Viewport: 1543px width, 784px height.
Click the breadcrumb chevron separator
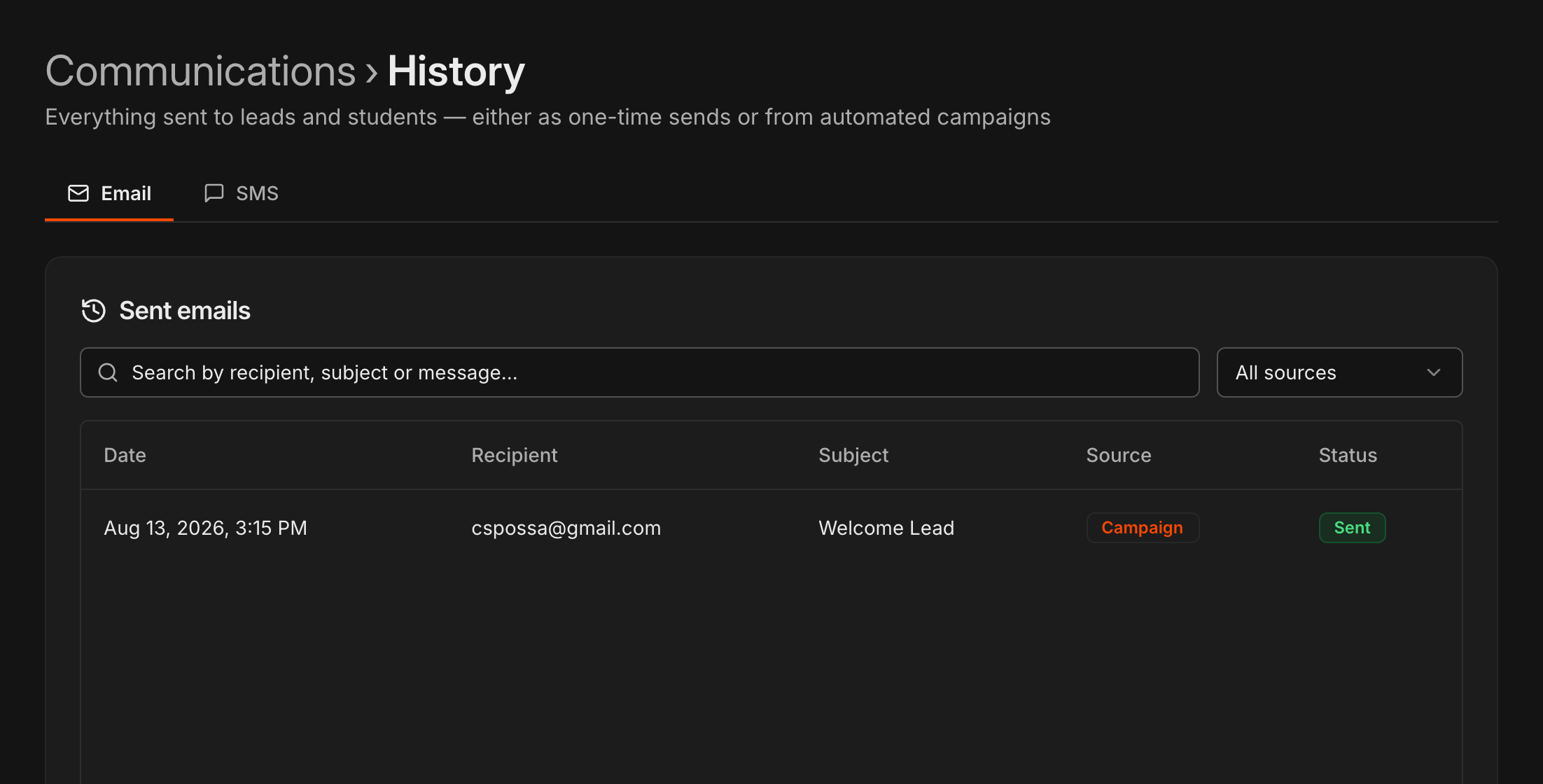(x=372, y=73)
